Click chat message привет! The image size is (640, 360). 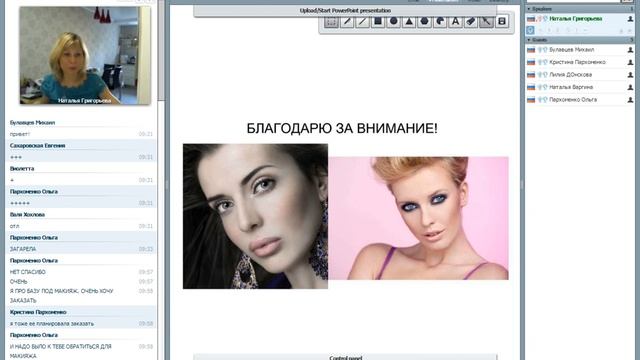tap(20, 134)
